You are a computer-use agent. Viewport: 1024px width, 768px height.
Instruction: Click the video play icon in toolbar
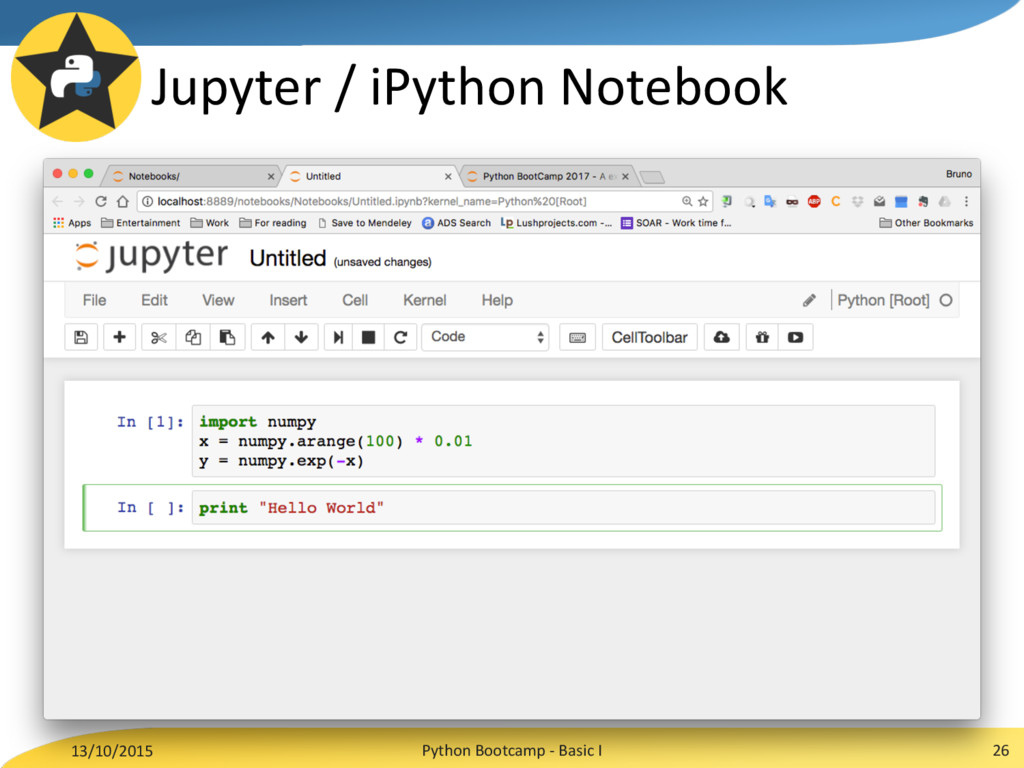[795, 337]
